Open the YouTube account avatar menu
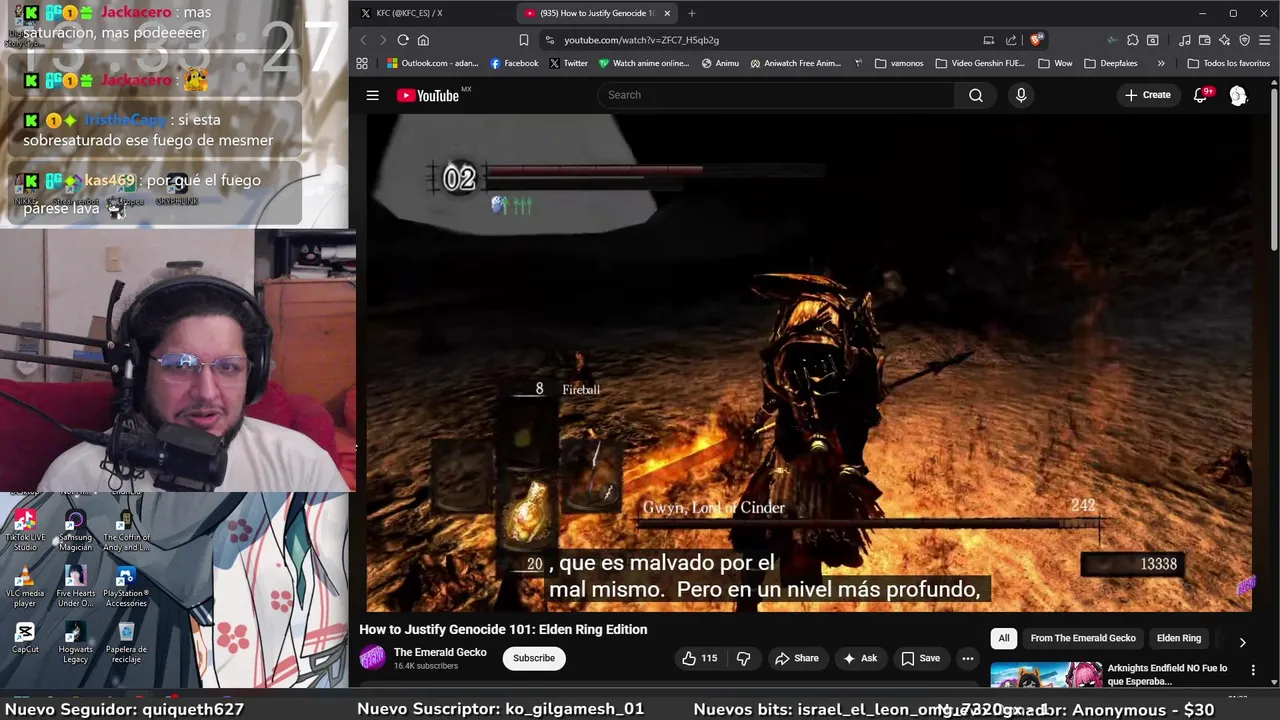Viewport: 1280px width, 720px height. 1238,95
